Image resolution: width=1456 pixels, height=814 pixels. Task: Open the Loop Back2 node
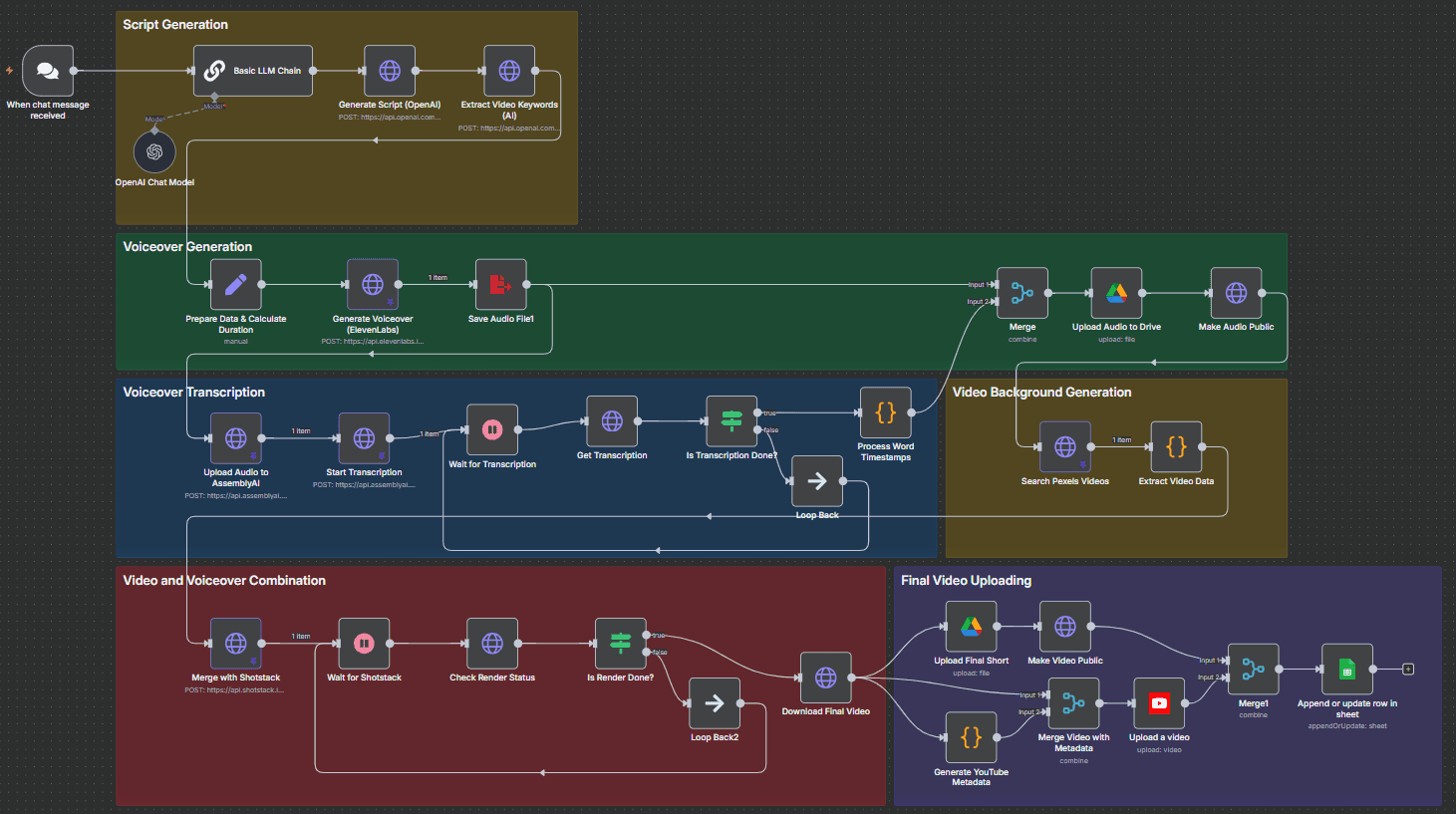pyautogui.click(x=715, y=703)
